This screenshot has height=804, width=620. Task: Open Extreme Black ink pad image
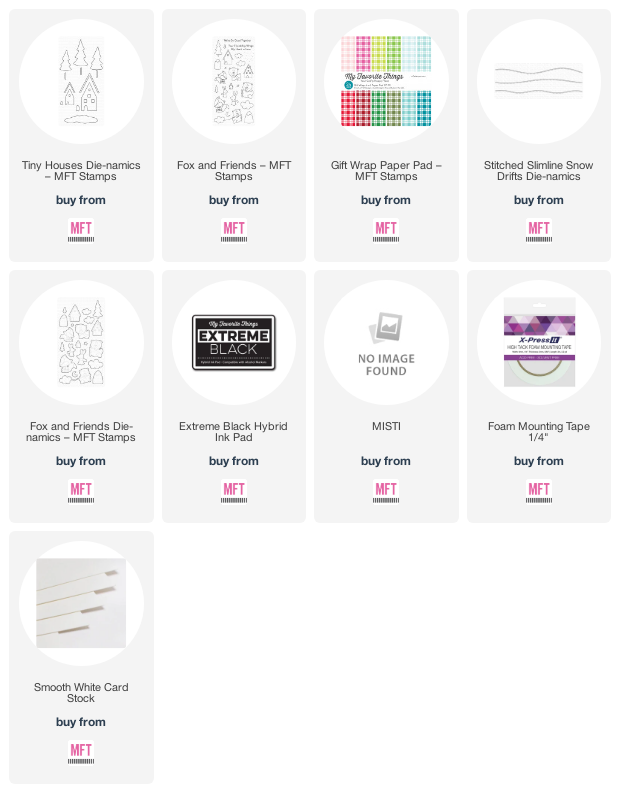coord(234,342)
